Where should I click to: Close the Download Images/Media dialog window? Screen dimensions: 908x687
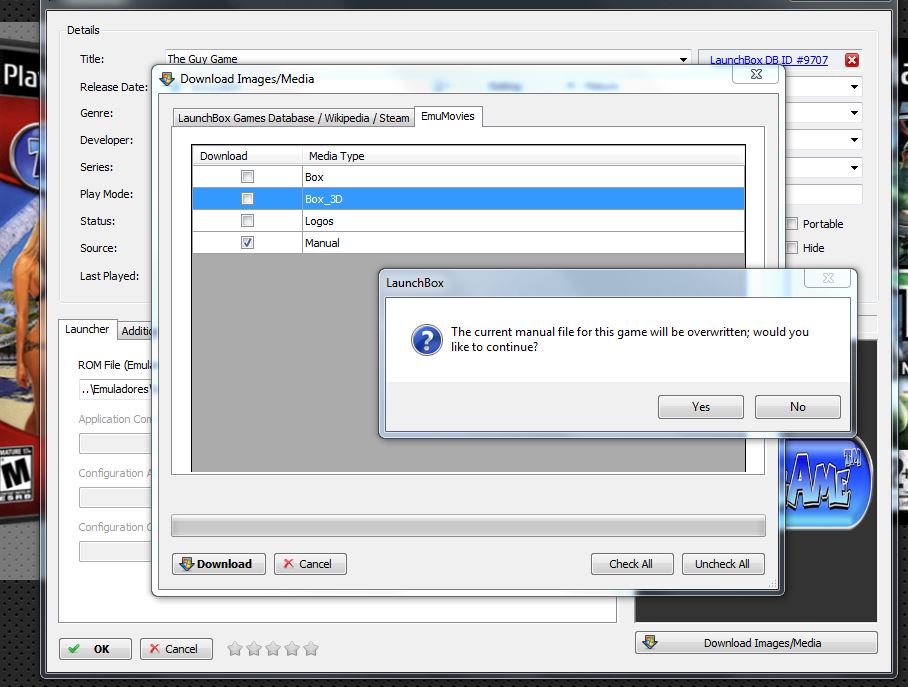pyautogui.click(x=756, y=74)
